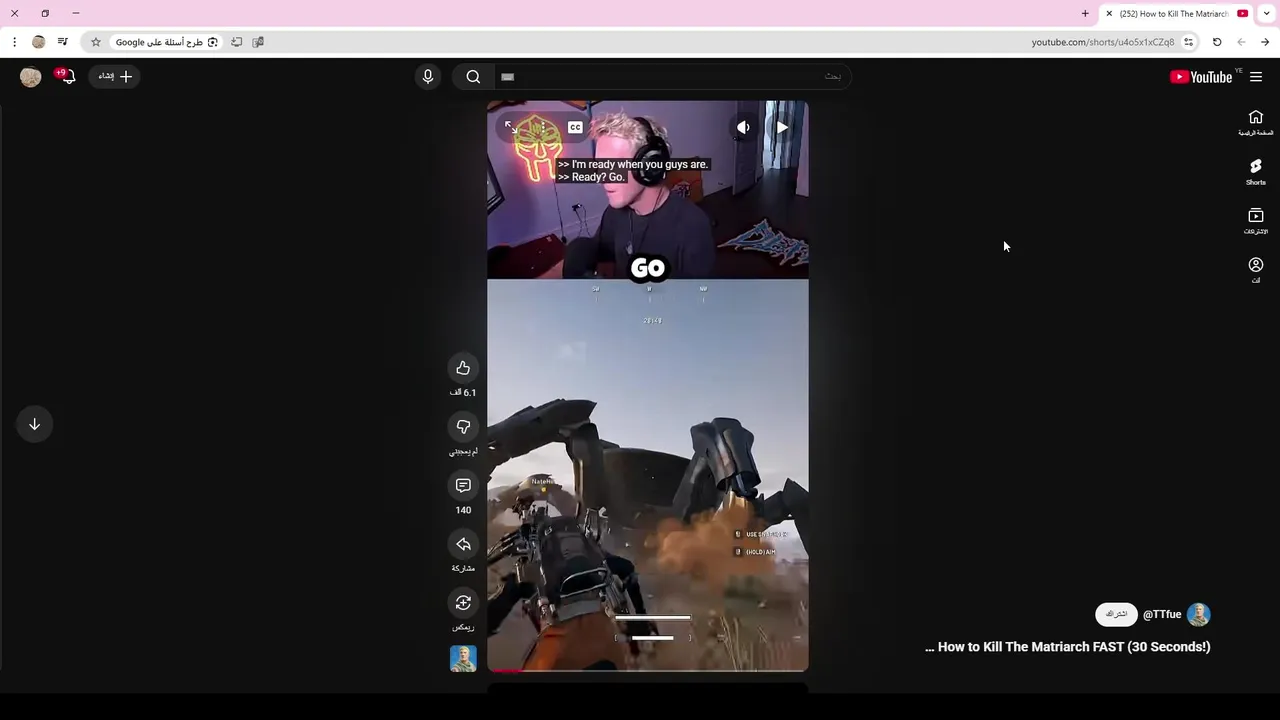Play the paused Short video
This screenshot has width=1280, height=720.
click(x=782, y=127)
